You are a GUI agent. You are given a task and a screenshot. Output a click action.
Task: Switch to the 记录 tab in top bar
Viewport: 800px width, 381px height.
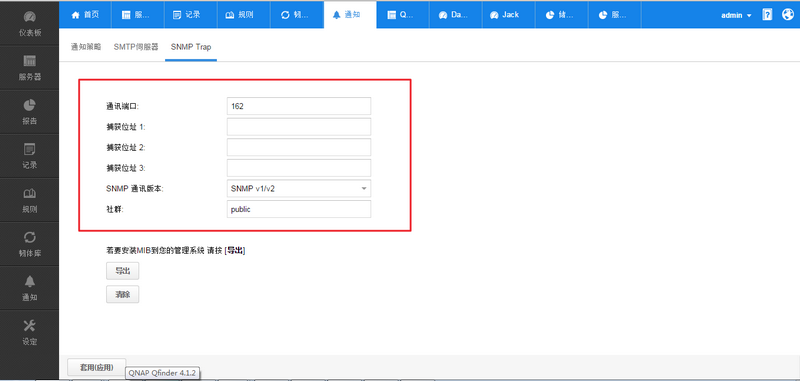coord(191,15)
